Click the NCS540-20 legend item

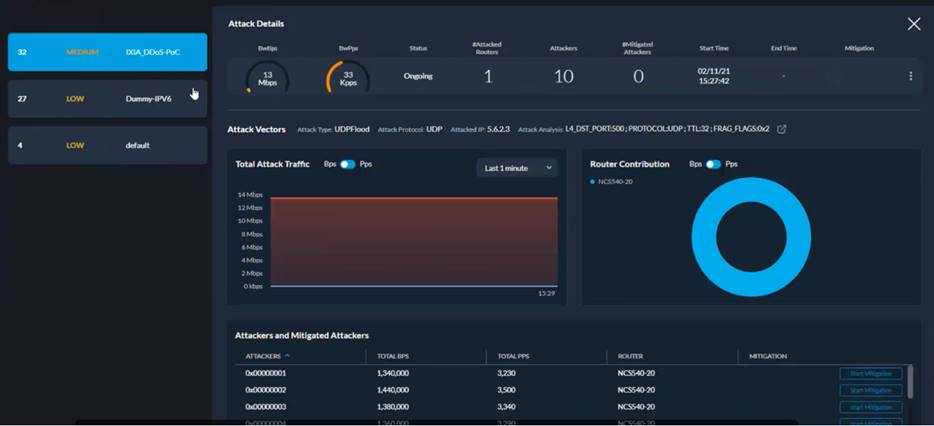612,181
